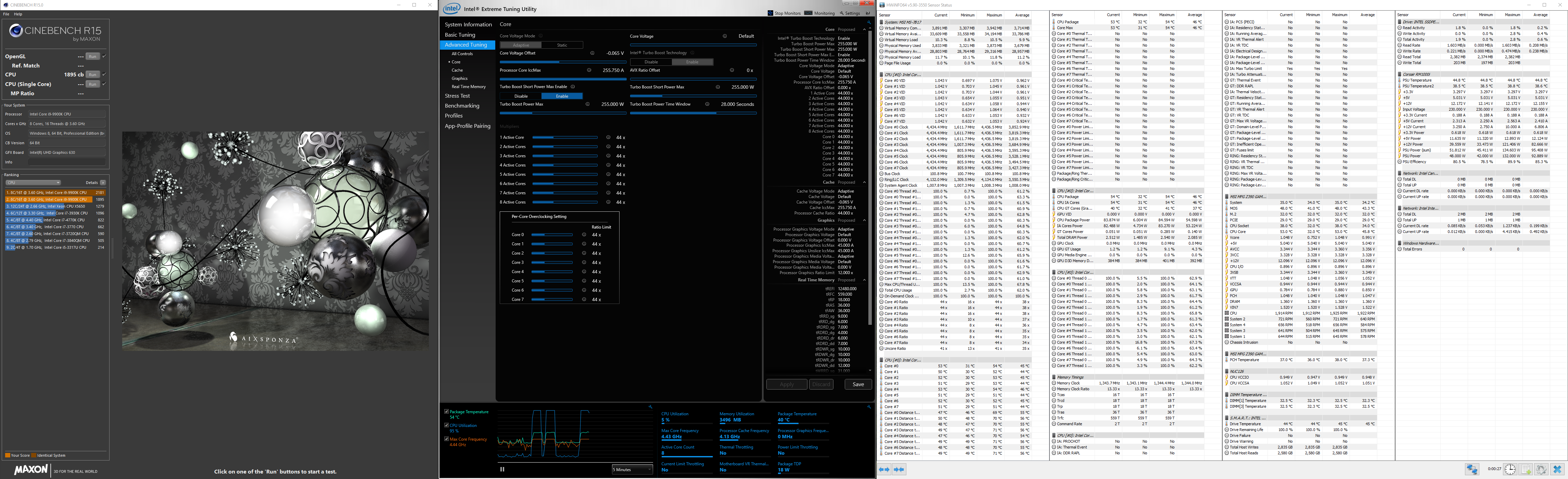Open the wrench icon above monitor stats panel
Screen dimensions: 1568x479
tap(869, 406)
